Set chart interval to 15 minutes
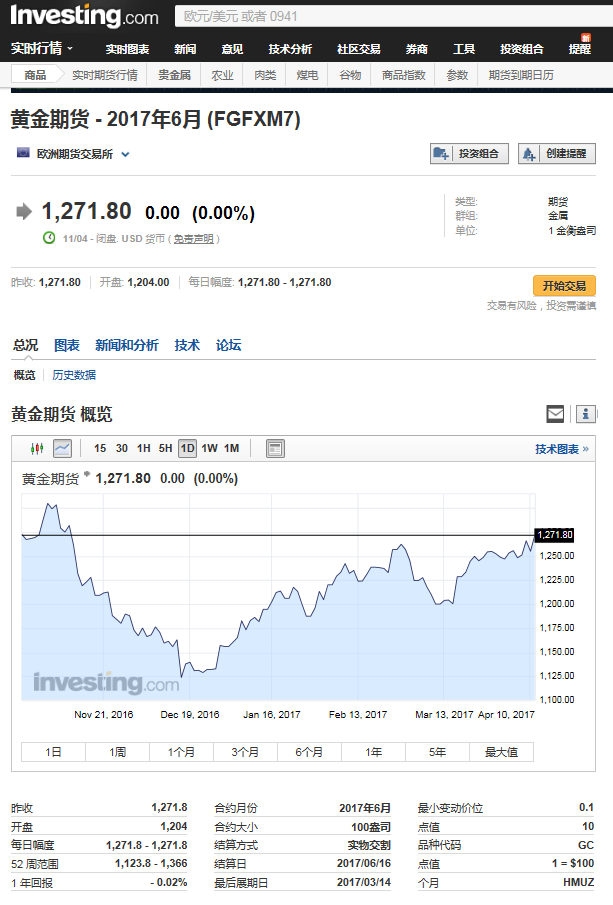 pyautogui.click(x=100, y=448)
